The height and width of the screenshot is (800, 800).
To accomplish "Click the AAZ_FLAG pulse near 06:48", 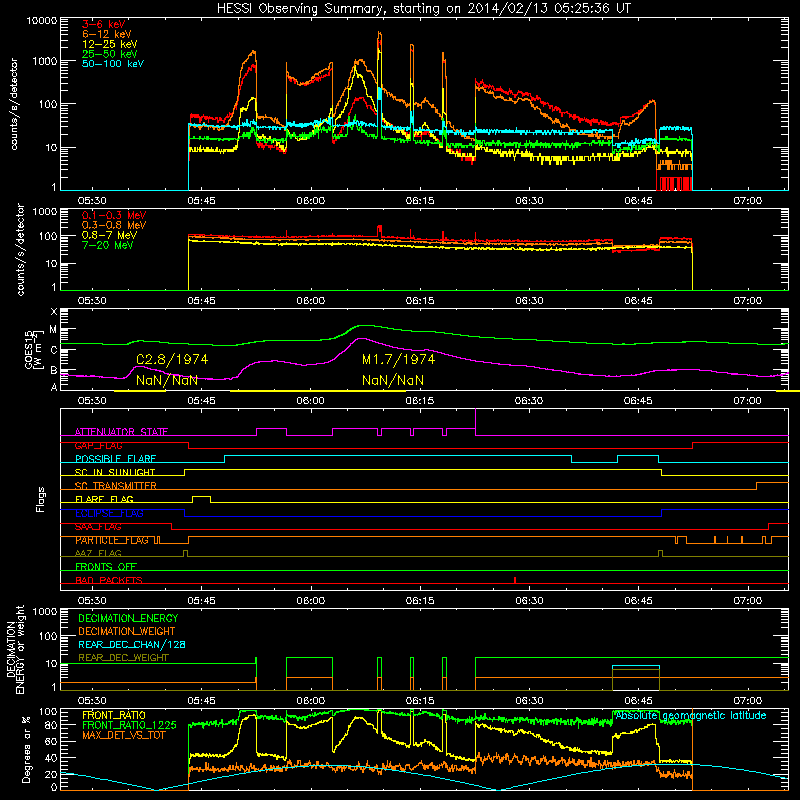I will tap(661, 554).
